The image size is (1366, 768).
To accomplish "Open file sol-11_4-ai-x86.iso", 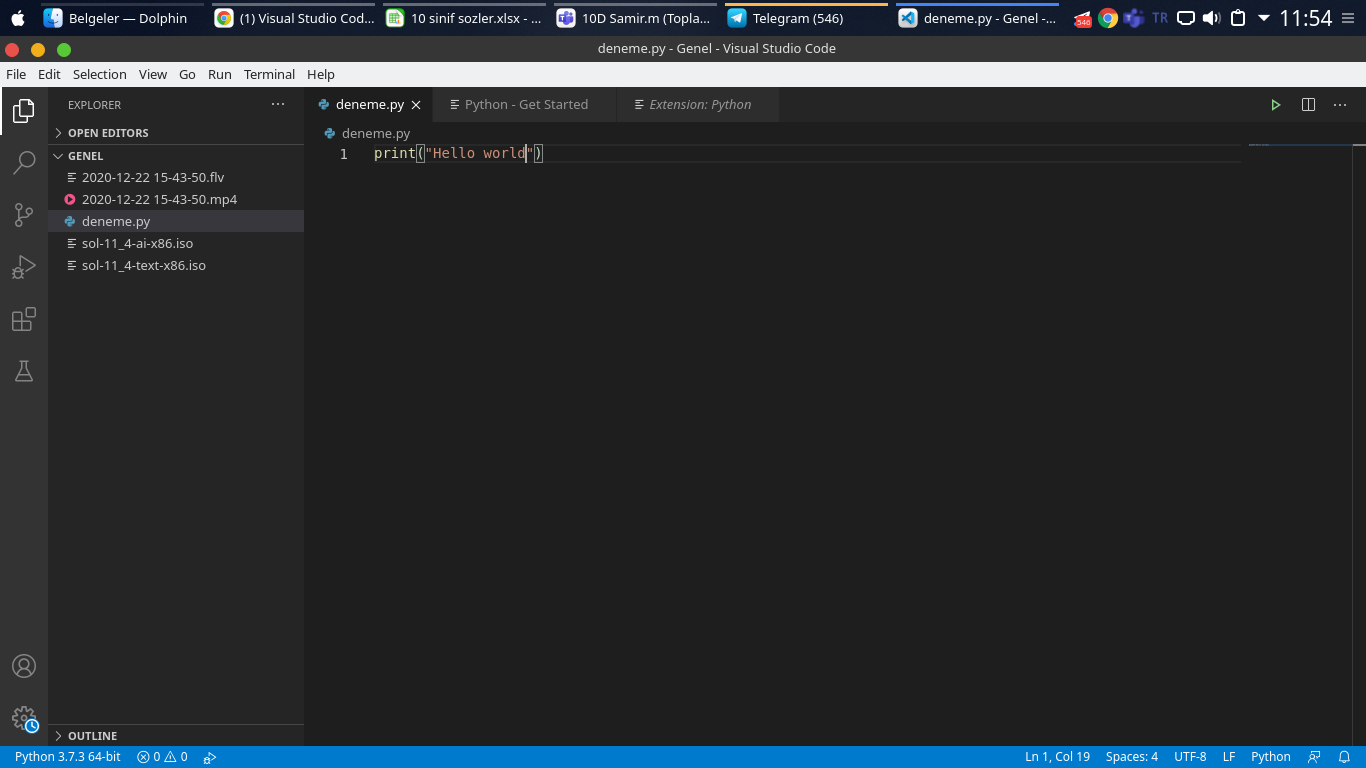I will [x=176, y=243].
